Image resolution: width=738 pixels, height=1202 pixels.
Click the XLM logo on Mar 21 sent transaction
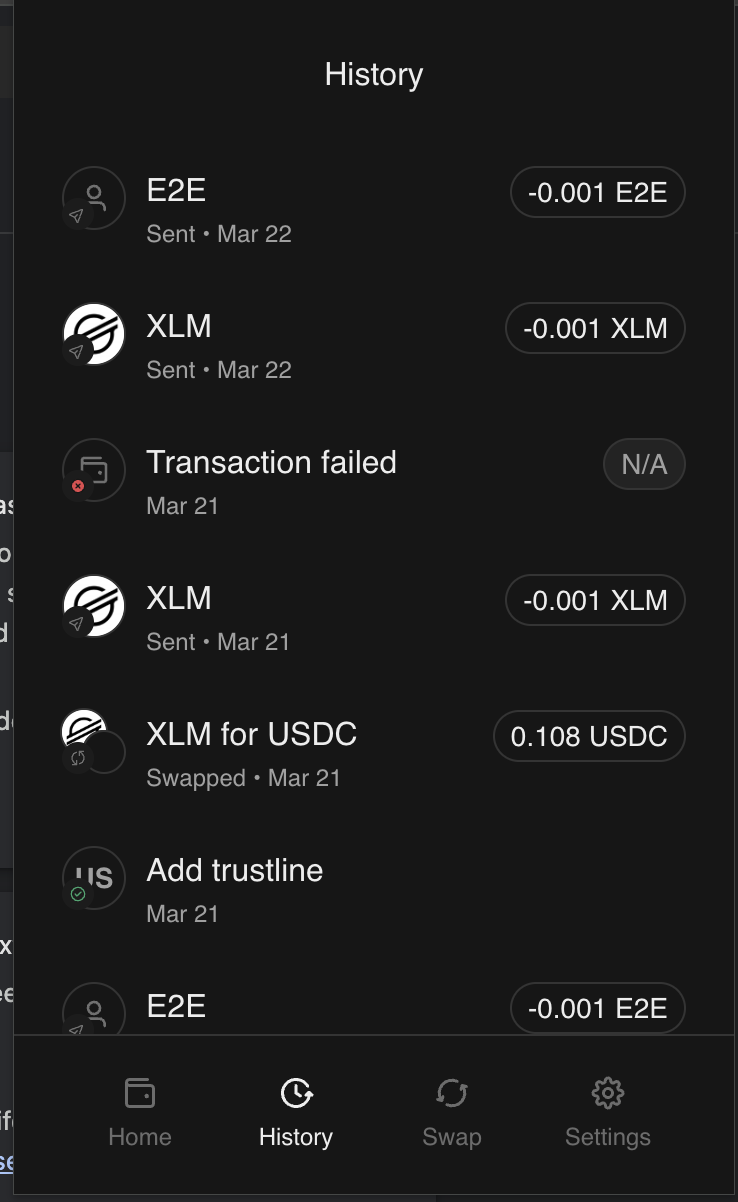[94, 605]
